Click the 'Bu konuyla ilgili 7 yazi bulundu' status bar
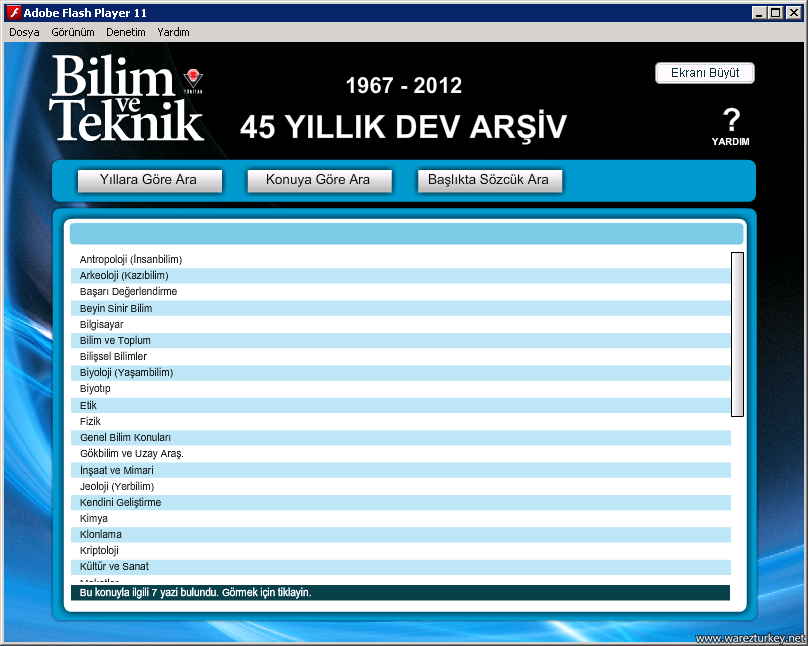 pyautogui.click(x=400, y=593)
